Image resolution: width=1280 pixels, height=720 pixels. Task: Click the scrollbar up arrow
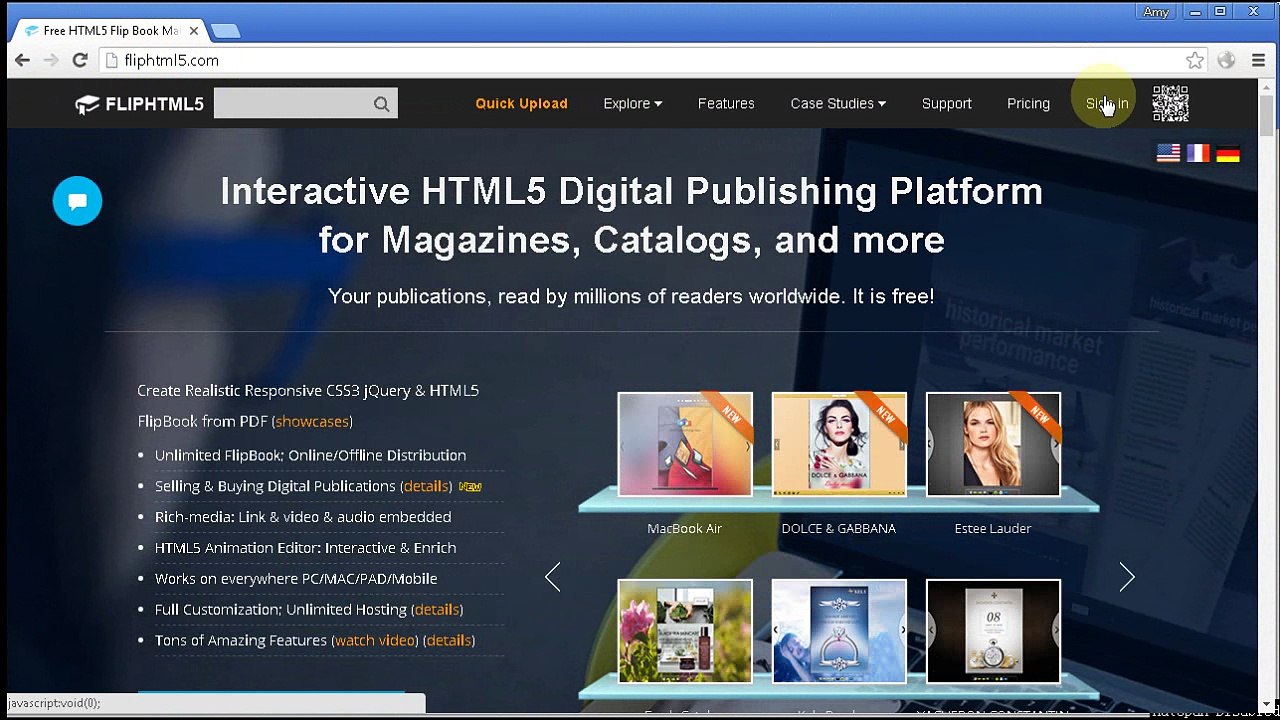coord(1266,87)
